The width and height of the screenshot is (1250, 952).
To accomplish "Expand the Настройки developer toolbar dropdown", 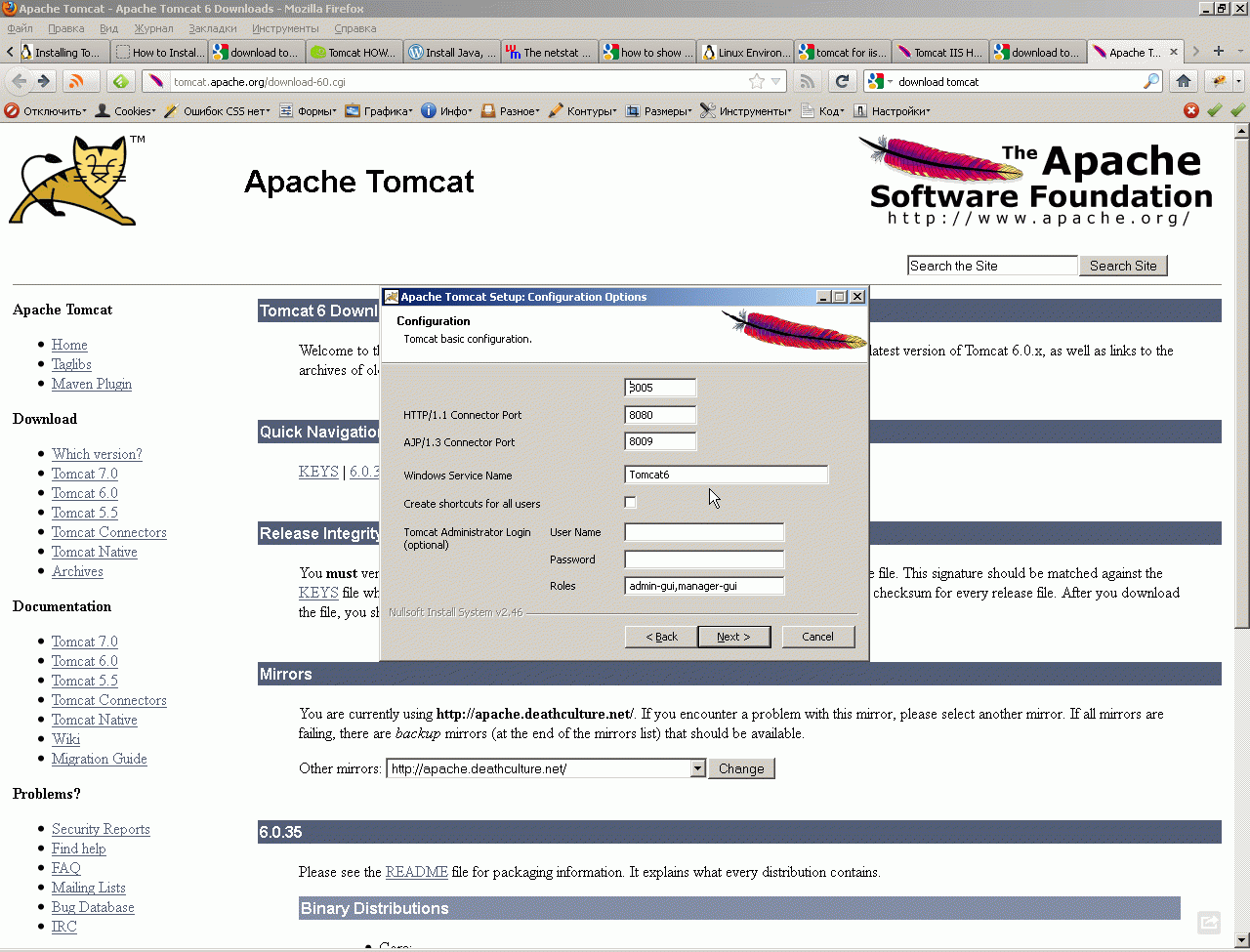I will (x=892, y=111).
